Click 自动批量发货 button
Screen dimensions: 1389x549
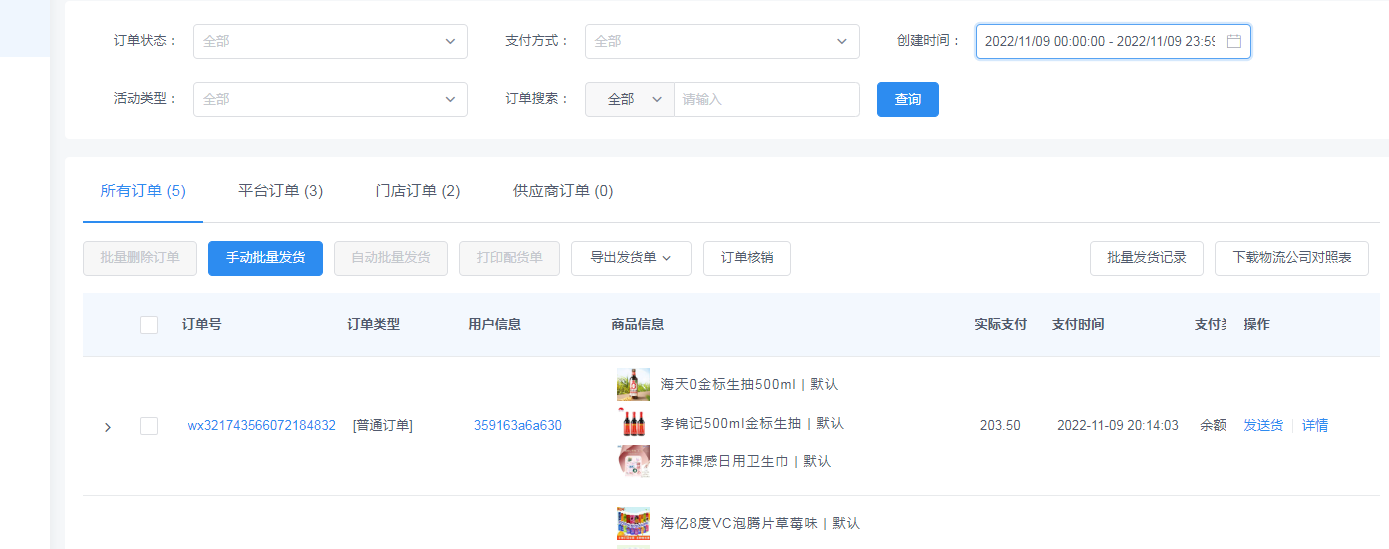pyautogui.click(x=391, y=257)
